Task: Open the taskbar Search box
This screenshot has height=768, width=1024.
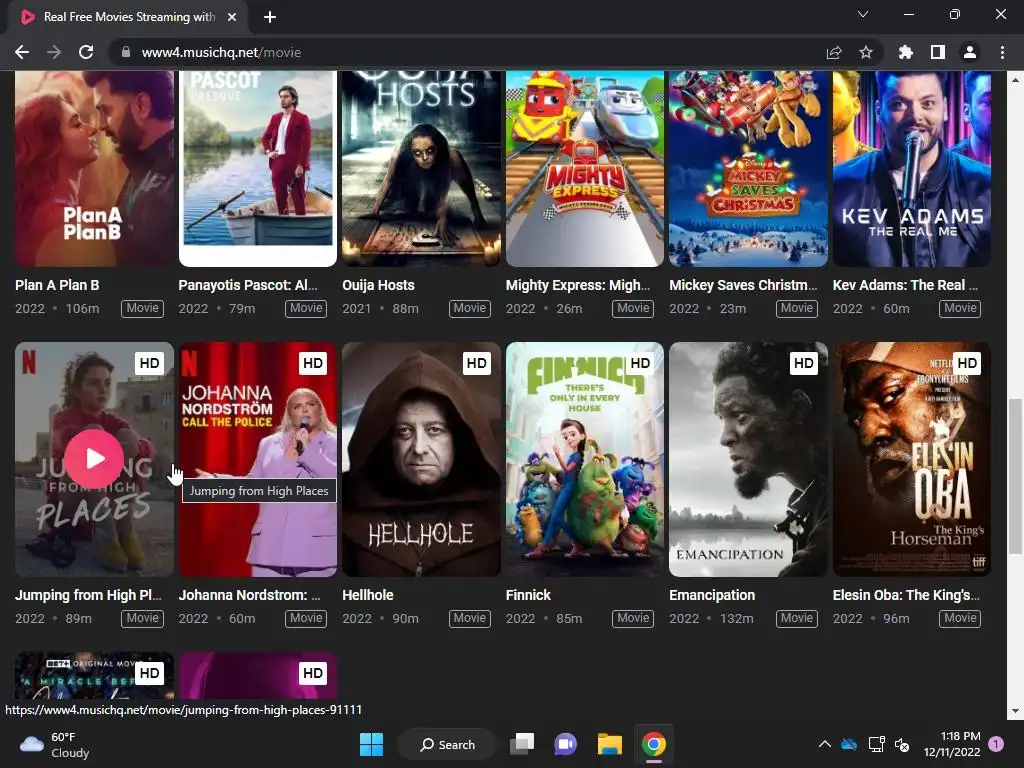Action: [x=447, y=744]
